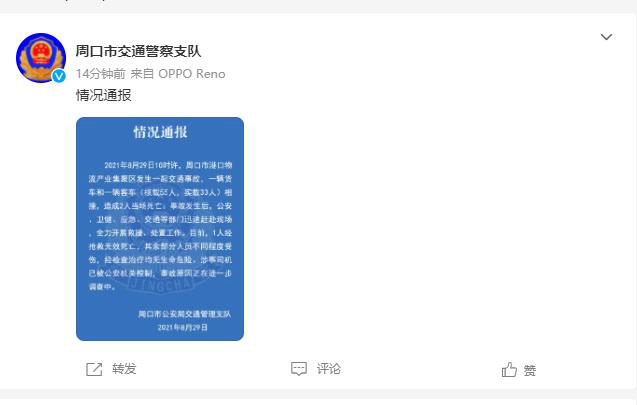Click the 14分钟前 timestamp
The image size is (637, 405).
tap(101, 74)
